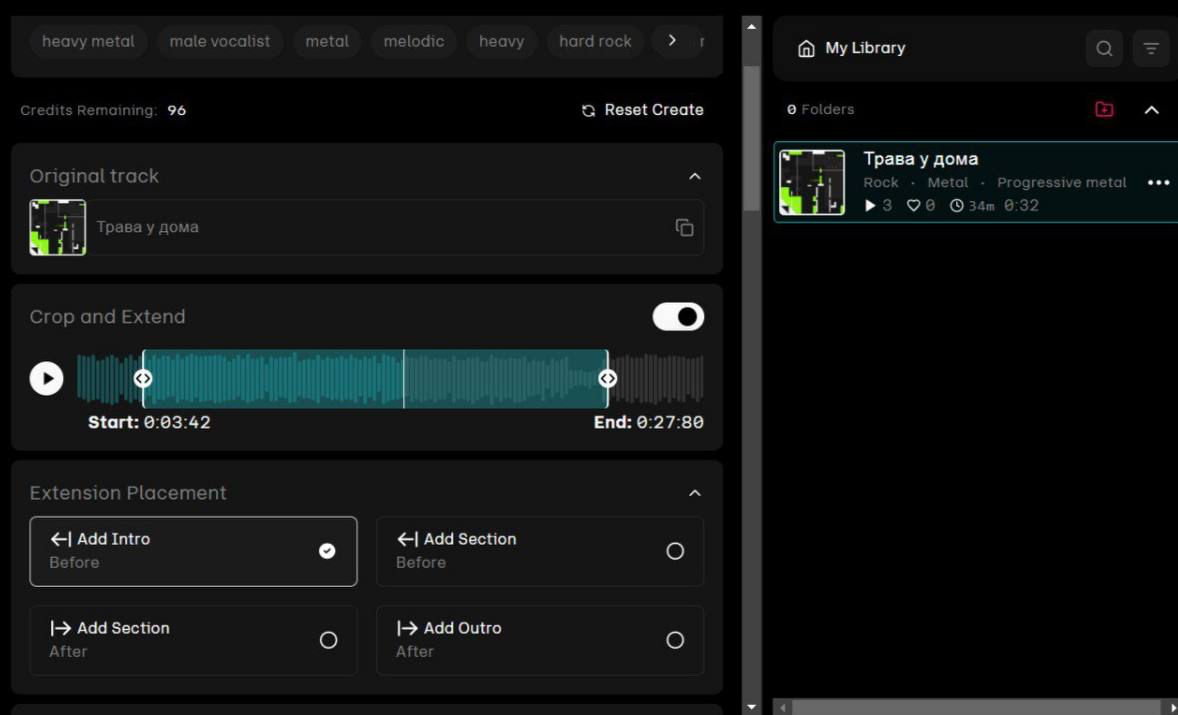Create a new folder with pink icon
1178x715 pixels.
[1104, 110]
